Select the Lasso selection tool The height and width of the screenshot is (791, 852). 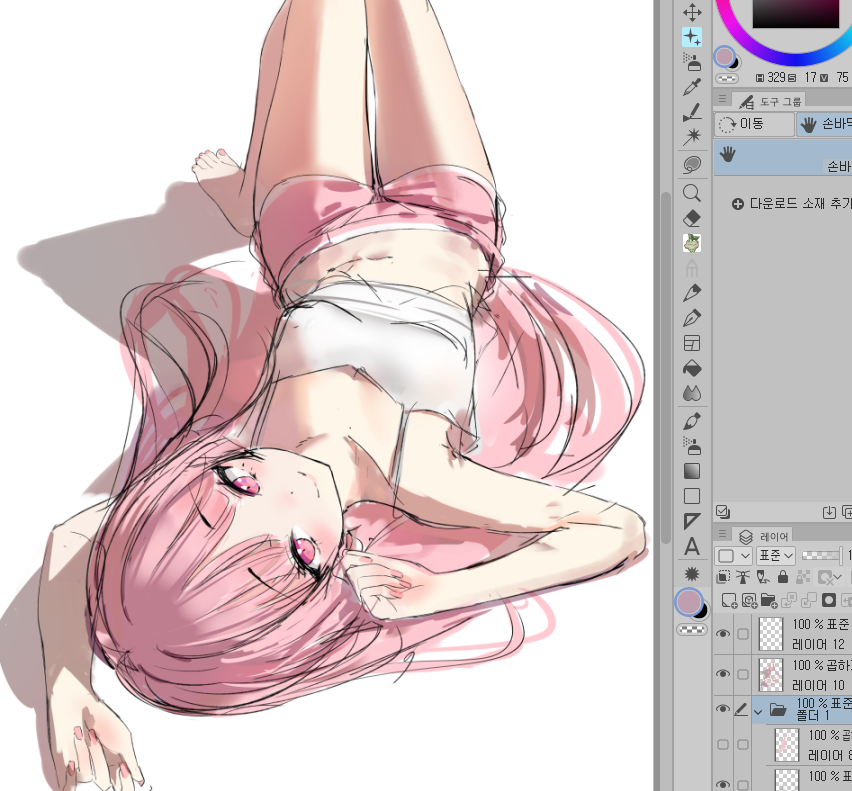click(692, 165)
